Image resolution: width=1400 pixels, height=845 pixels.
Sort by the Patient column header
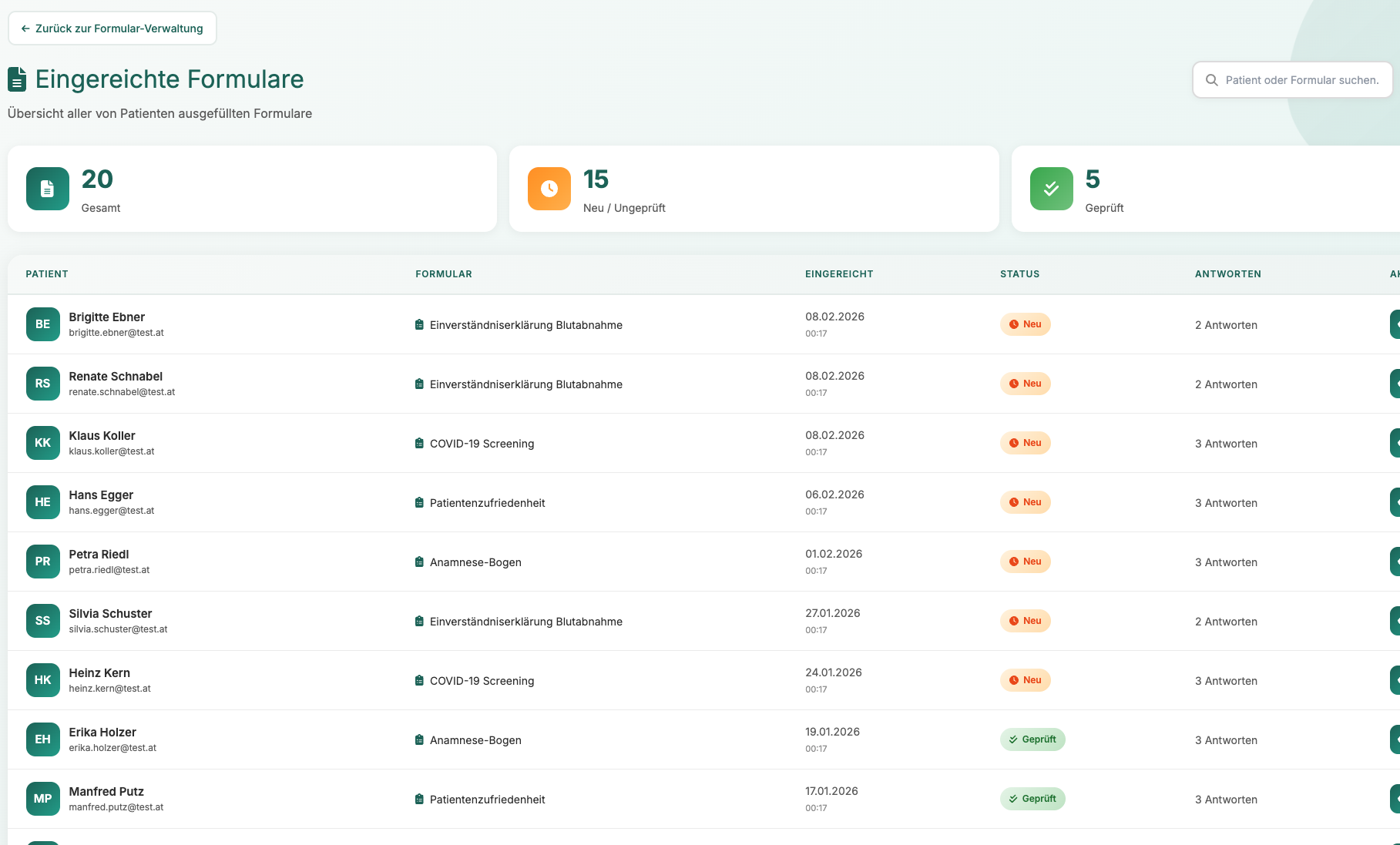coord(47,274)
